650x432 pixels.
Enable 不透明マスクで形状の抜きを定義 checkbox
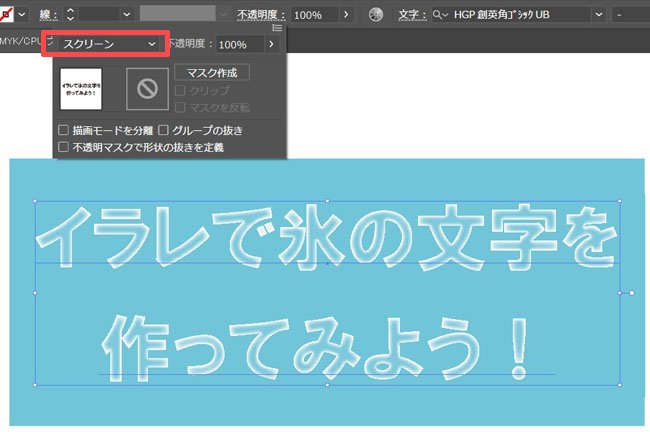pos(63,147)
